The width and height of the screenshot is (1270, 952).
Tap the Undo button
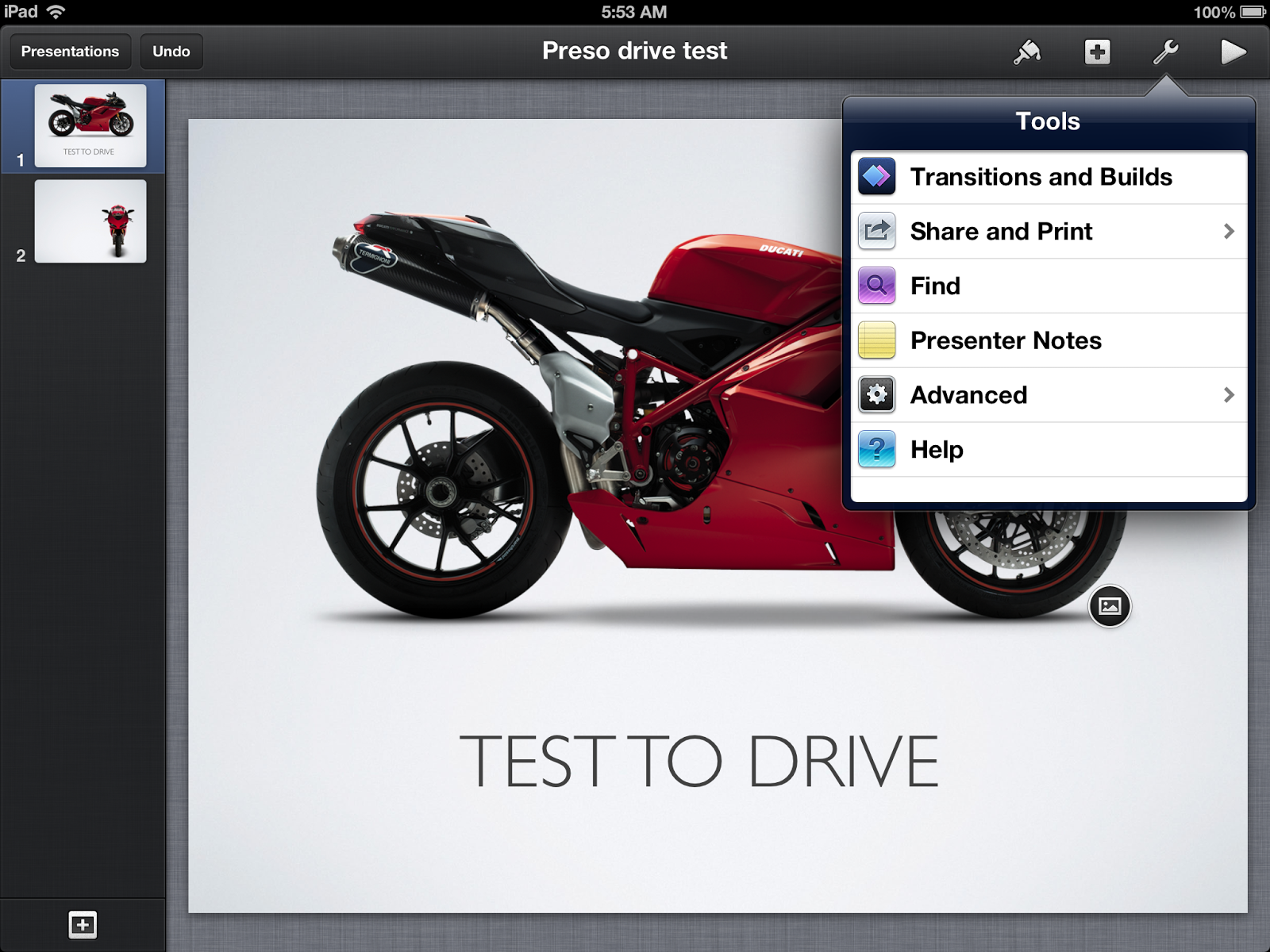pos(171,52)
